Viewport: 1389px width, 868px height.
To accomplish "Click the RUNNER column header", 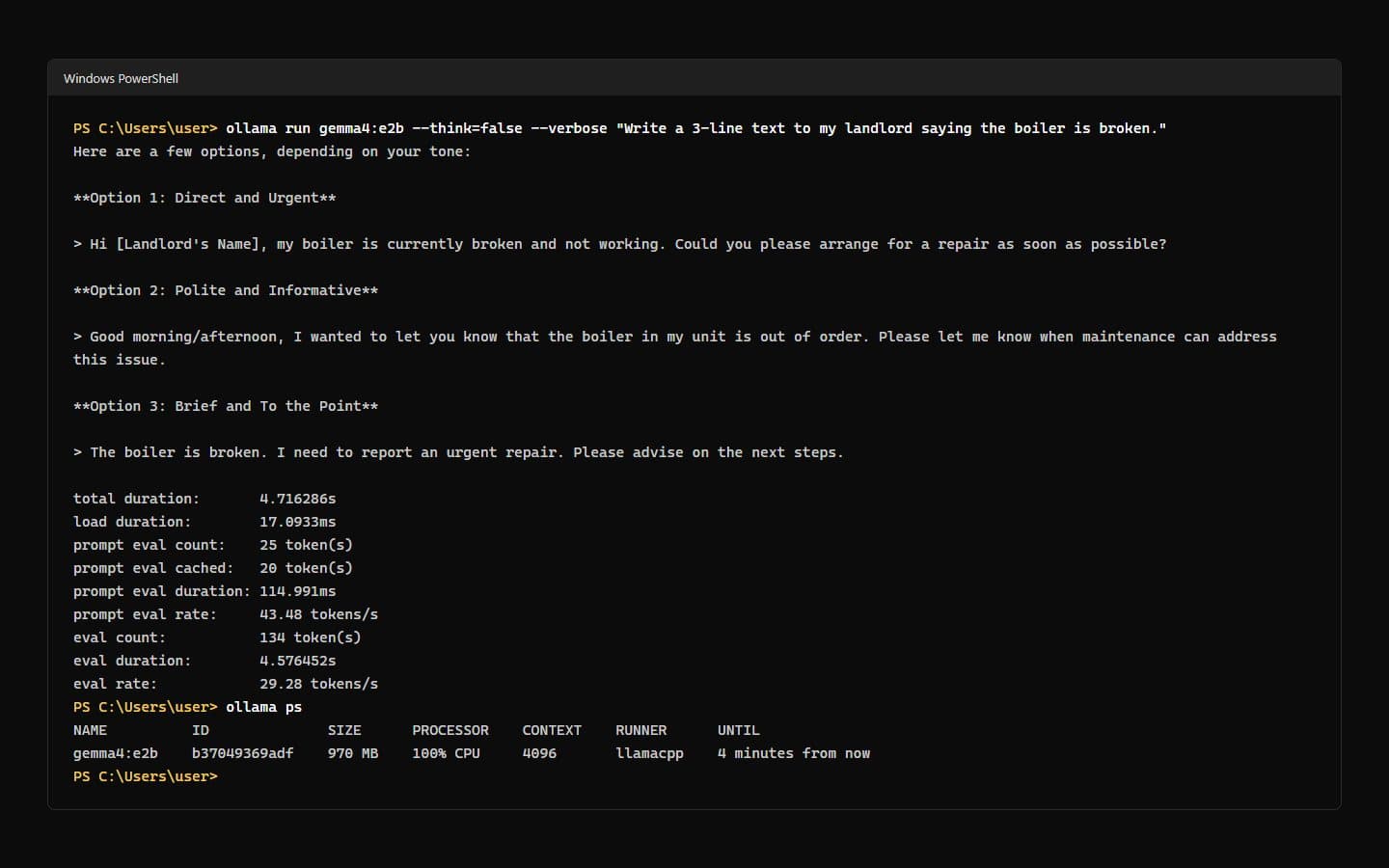I will pos(641,730).
